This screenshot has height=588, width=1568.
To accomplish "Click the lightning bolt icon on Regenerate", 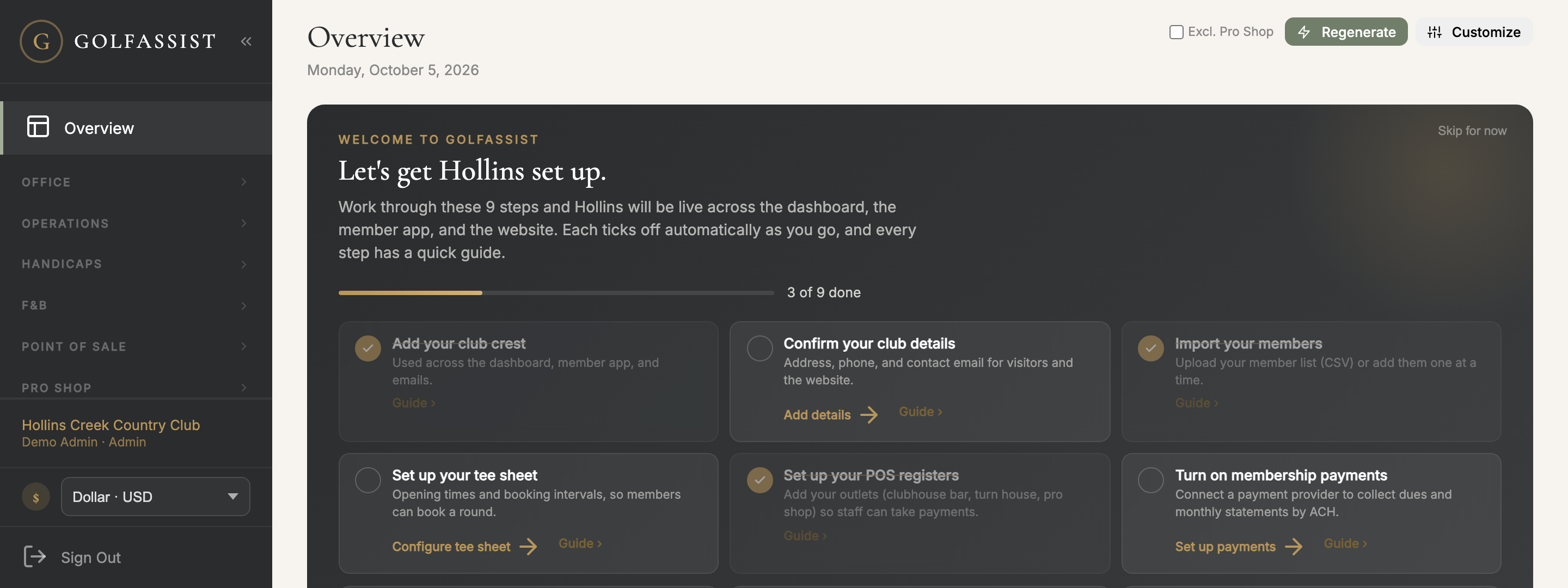I will [1304, 32].
